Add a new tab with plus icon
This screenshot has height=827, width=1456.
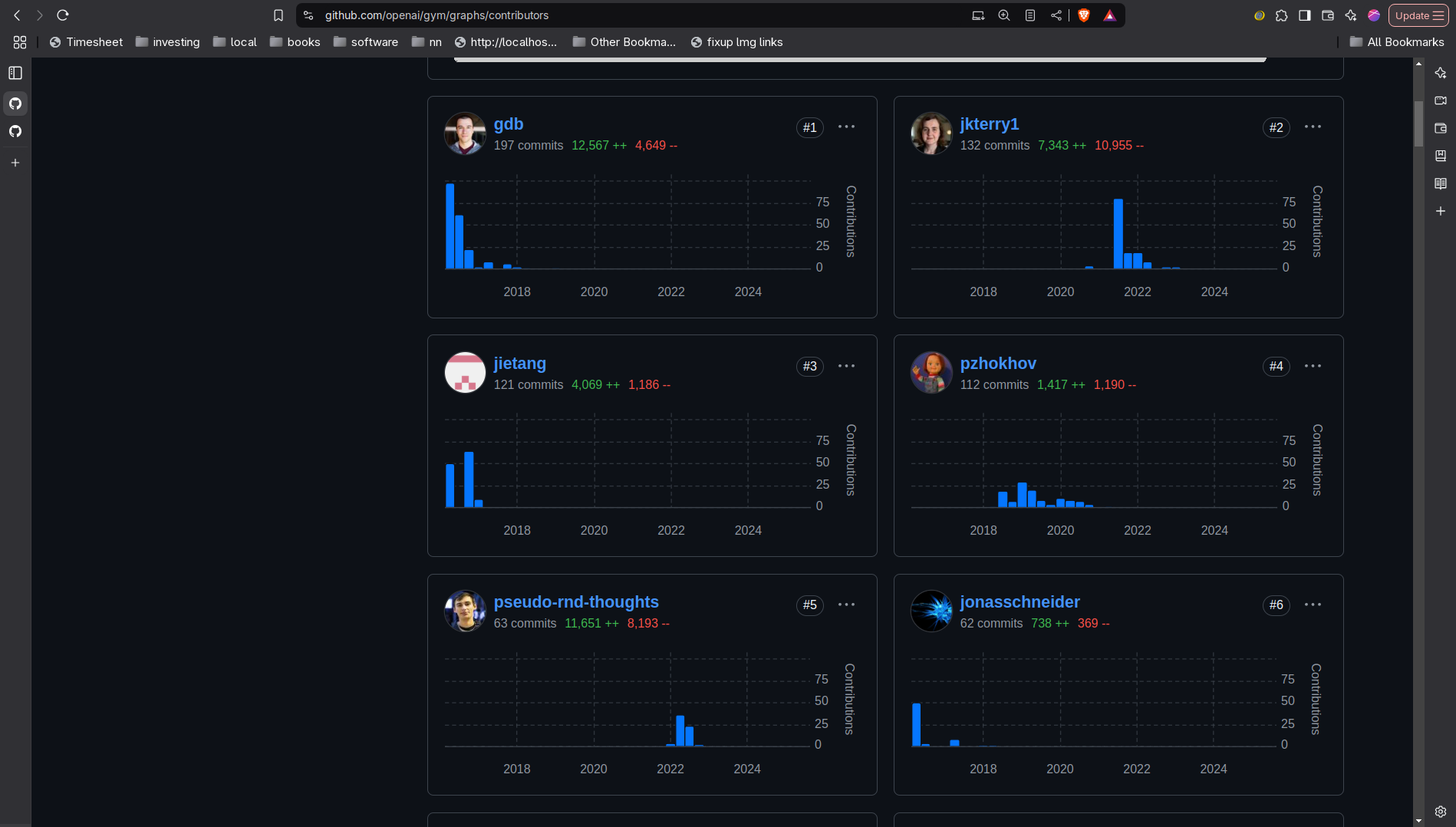[15, 163]
